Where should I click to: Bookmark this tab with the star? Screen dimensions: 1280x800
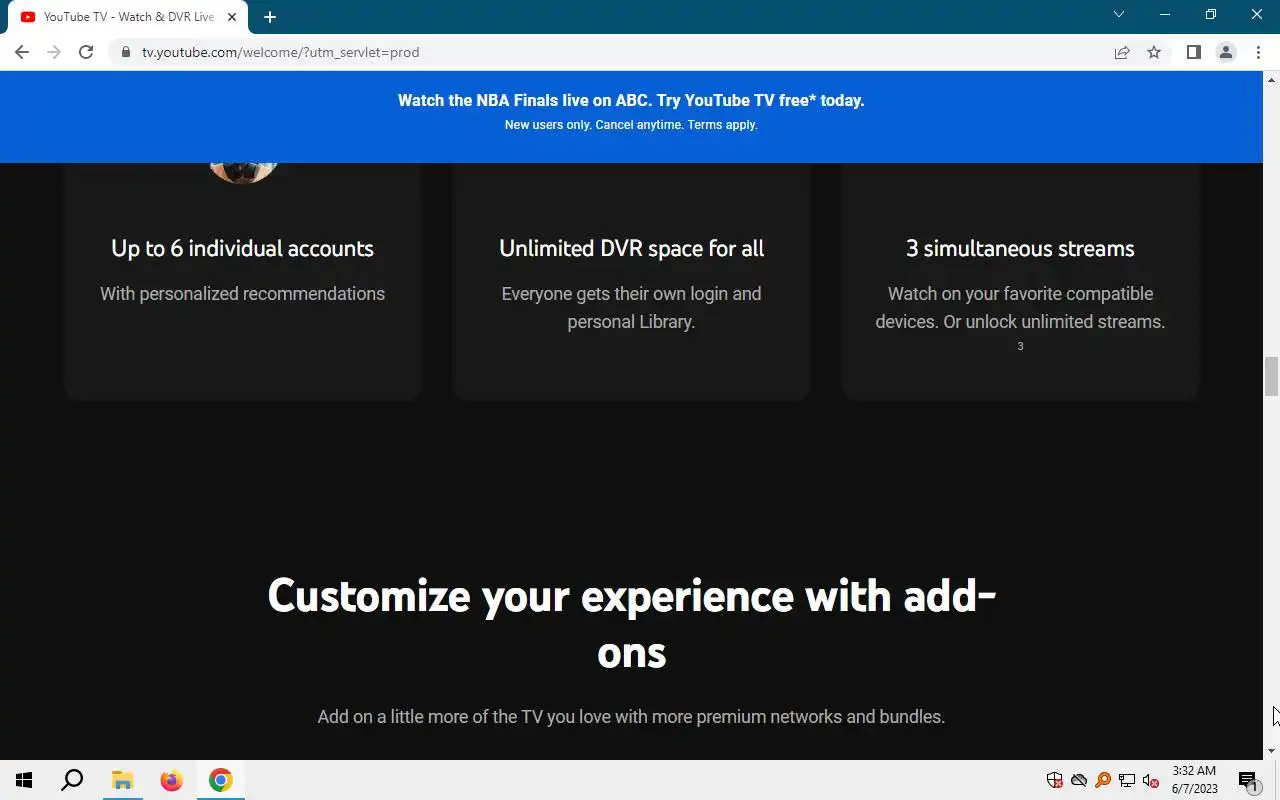tap(1154, 52)
